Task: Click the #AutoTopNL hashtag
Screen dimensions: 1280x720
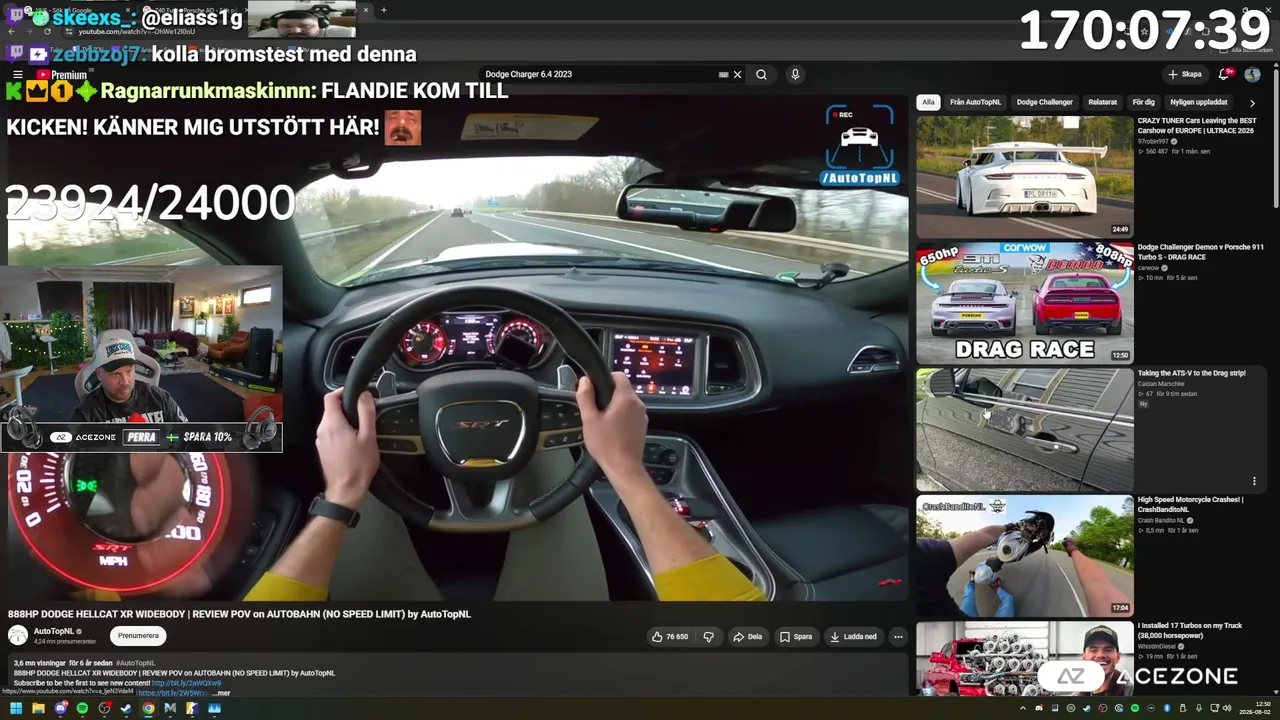Action: pos(135,663)
